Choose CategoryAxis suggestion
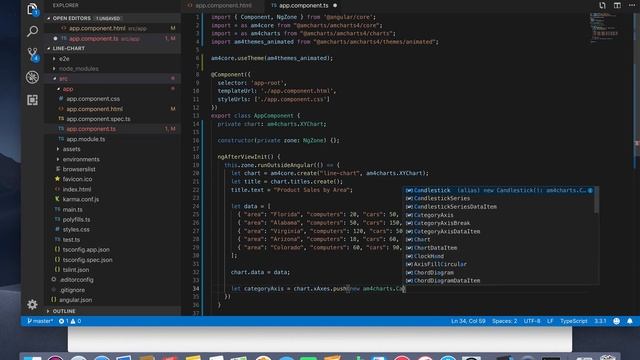This screenshot has width=640, height=360. 499,215
